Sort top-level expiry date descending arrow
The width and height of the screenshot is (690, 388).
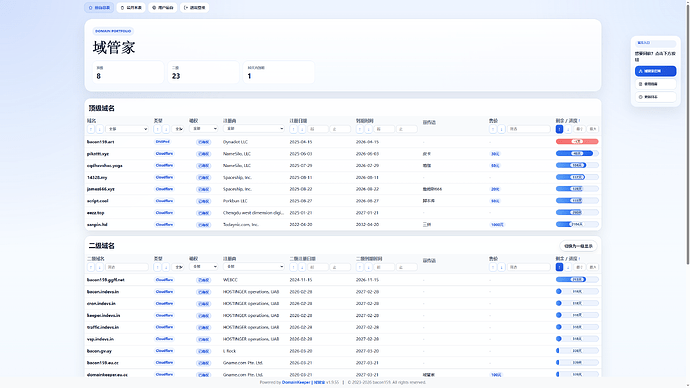click(368, 129)
